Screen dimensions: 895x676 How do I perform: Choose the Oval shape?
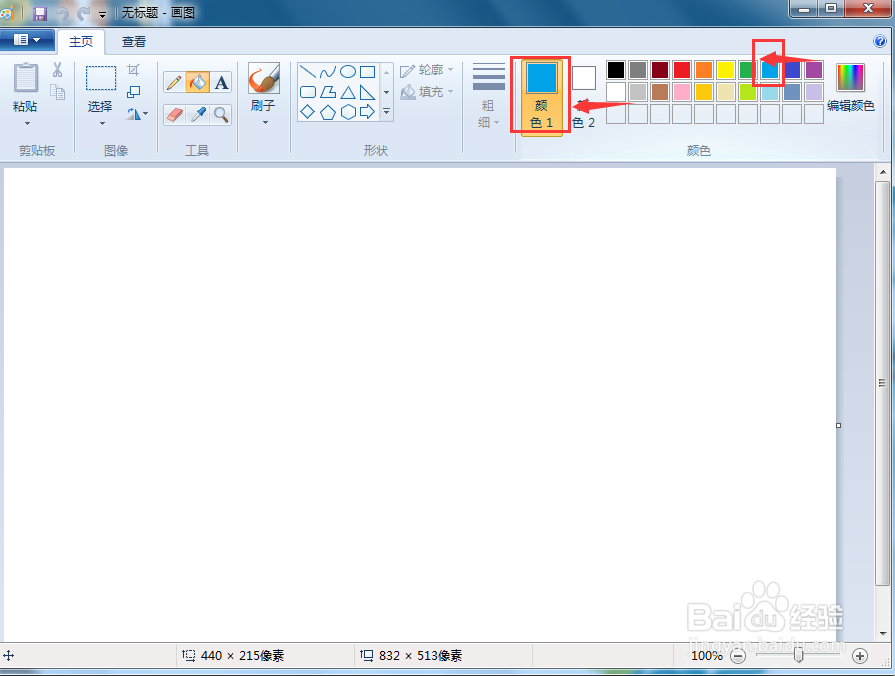coord(348,71)
